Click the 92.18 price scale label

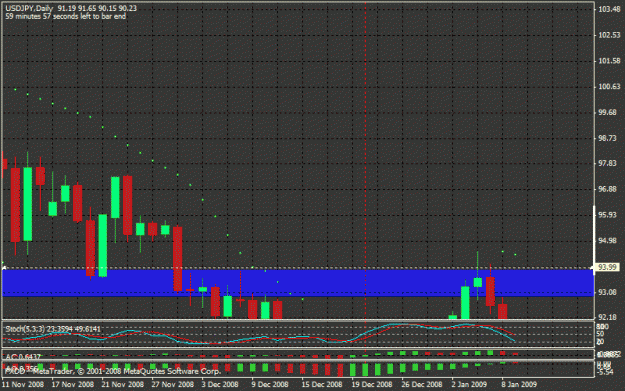pos(607,317)
